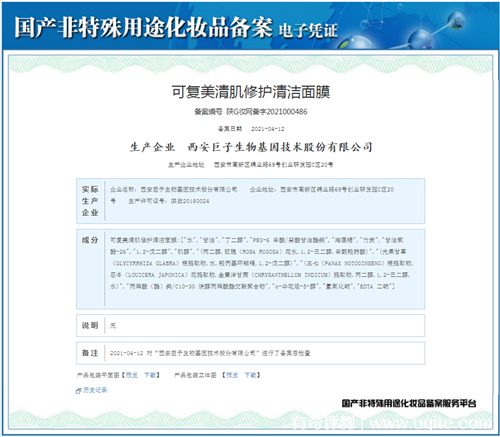Click the product title 可复美清肌修护清洁面膜

point(251,92)
